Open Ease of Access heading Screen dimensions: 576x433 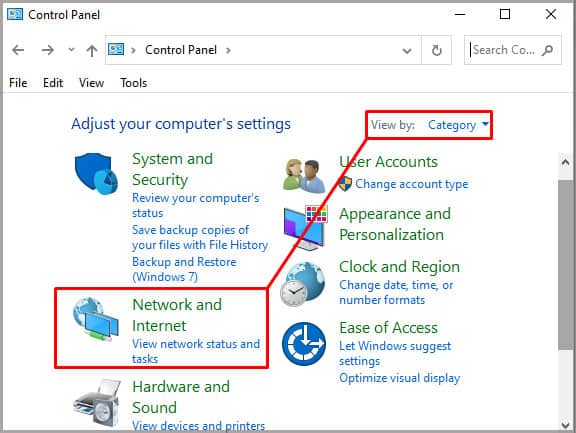[388, 328]
